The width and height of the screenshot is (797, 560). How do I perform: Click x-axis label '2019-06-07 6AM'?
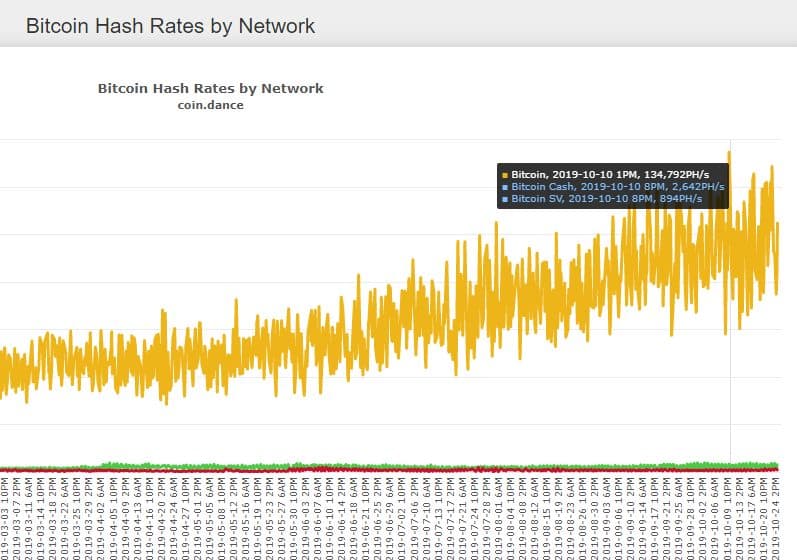point(318,518)
